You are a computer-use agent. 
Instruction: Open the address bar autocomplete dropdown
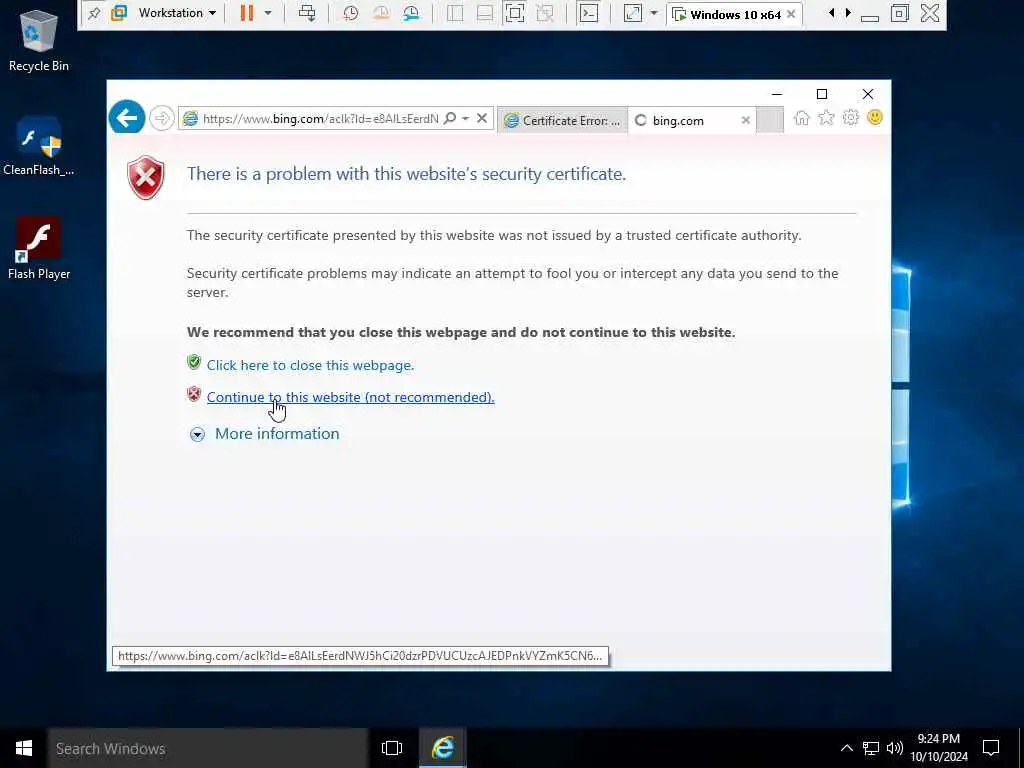[x=466, y=119]
